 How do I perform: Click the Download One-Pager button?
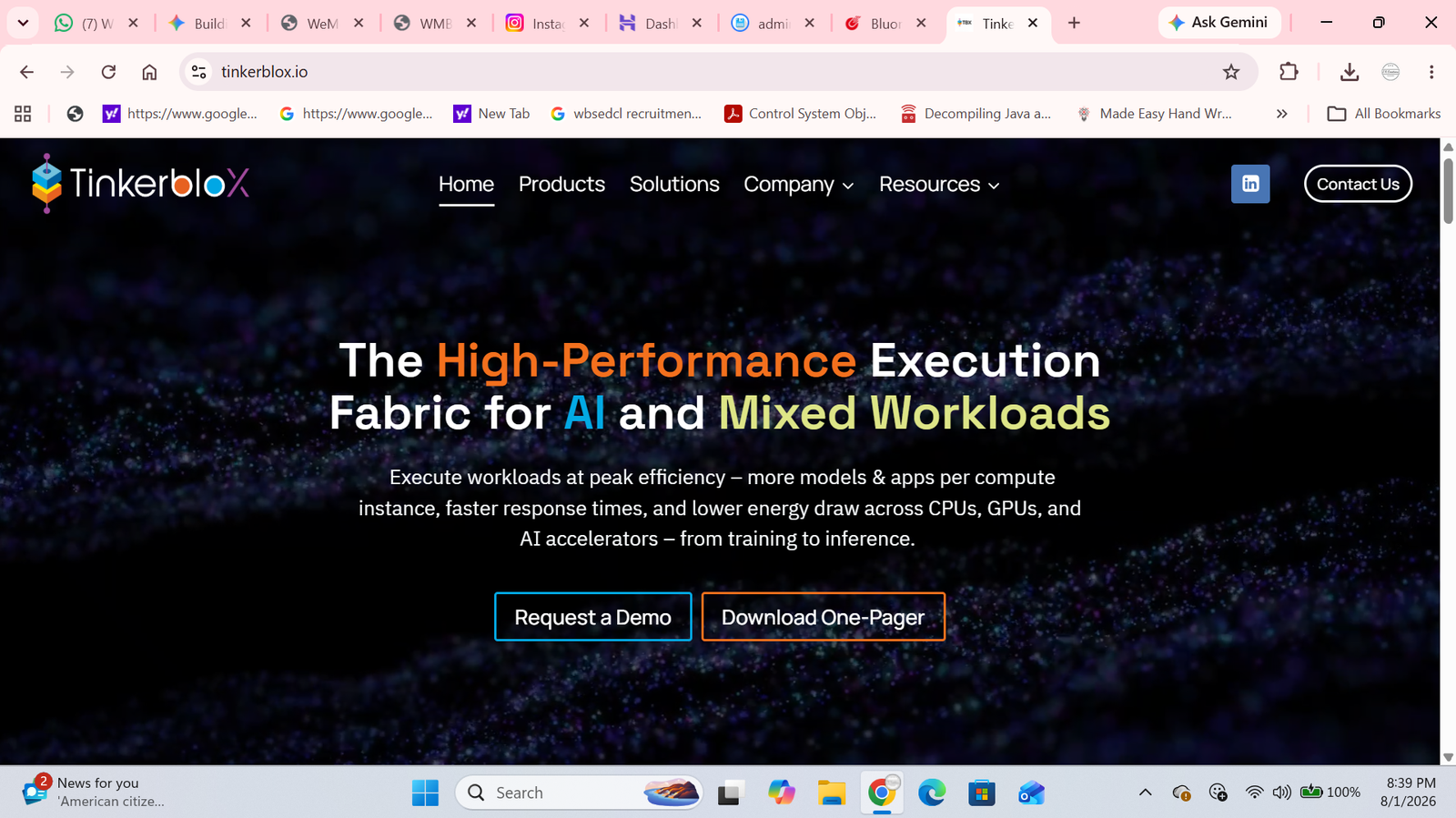[824, 617]
